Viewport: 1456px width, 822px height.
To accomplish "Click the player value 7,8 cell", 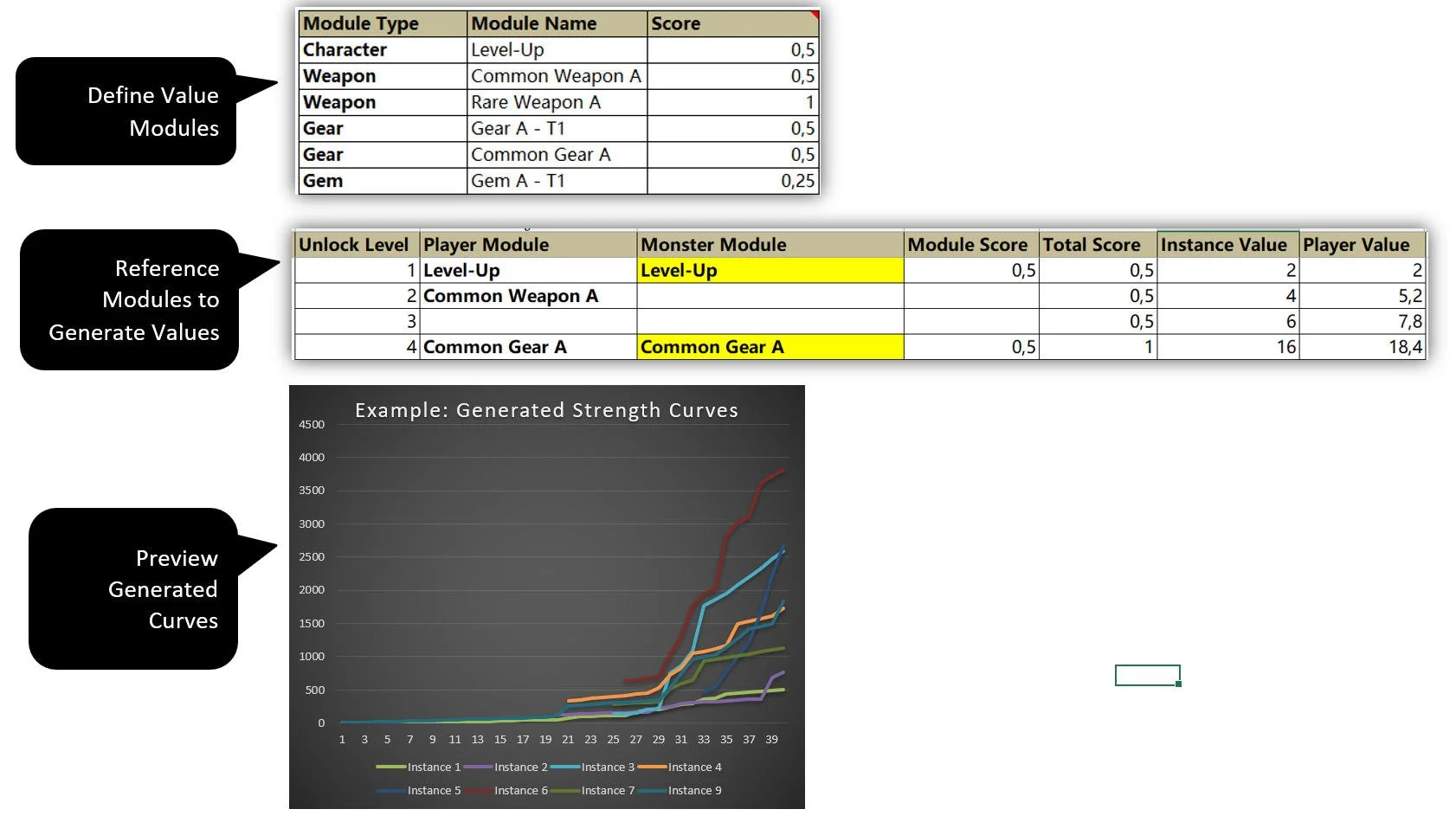I will point(1363,321).
